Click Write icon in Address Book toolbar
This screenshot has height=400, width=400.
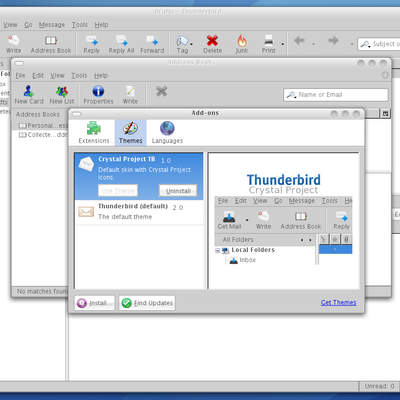(130, 95)
